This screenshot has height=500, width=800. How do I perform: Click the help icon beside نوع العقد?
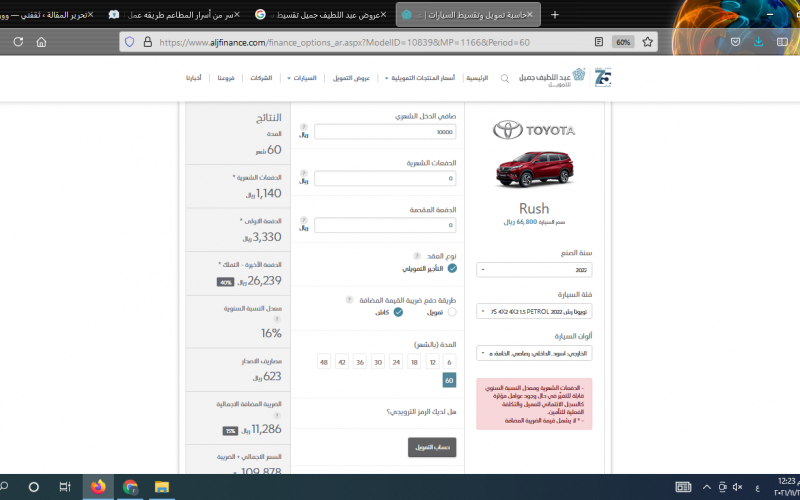point(417,256)
